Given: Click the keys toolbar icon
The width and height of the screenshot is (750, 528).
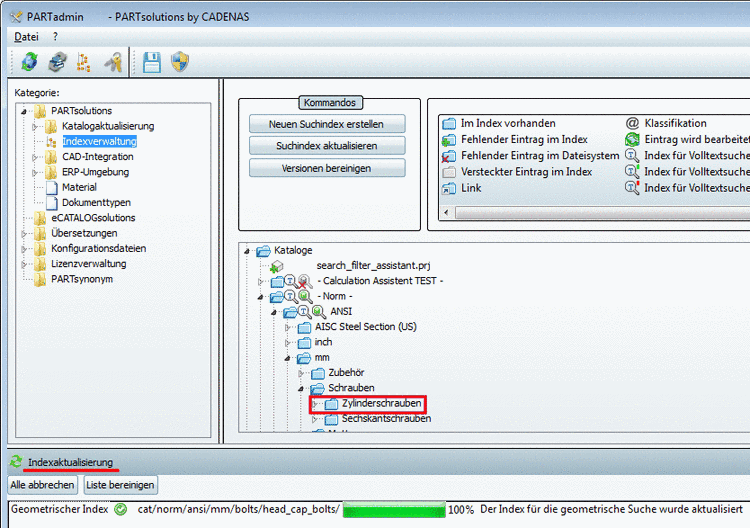Looking at the screenshot, I should [114, 62].
